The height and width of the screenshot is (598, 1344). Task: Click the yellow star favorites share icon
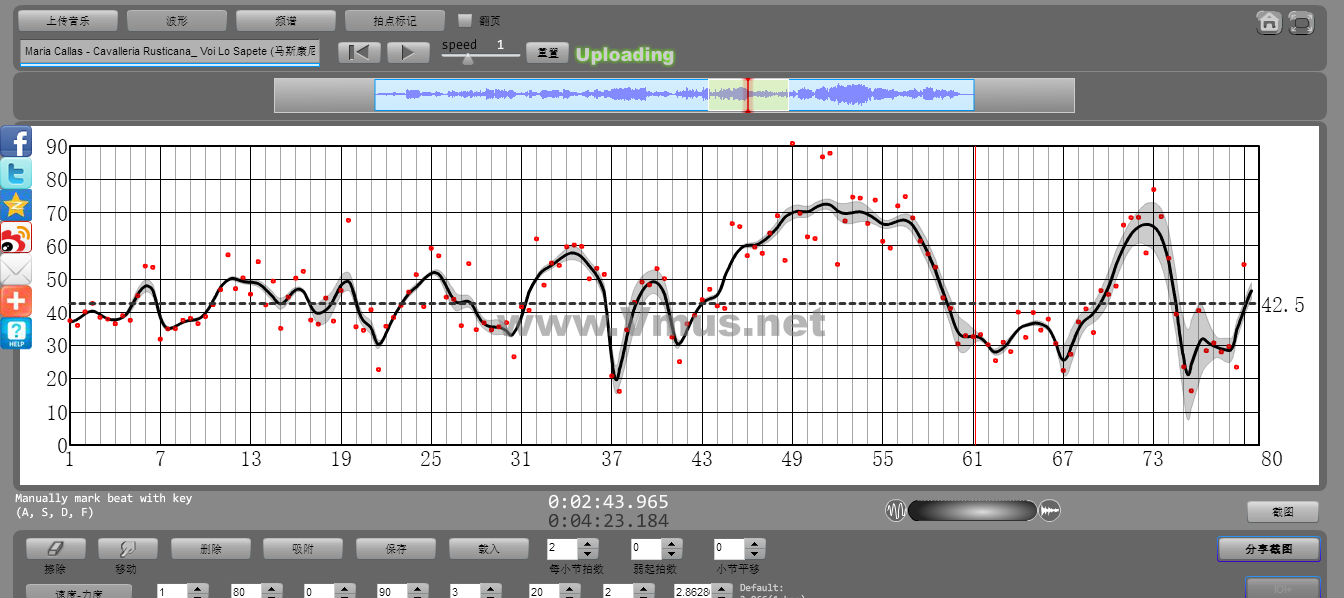(16, 205)
